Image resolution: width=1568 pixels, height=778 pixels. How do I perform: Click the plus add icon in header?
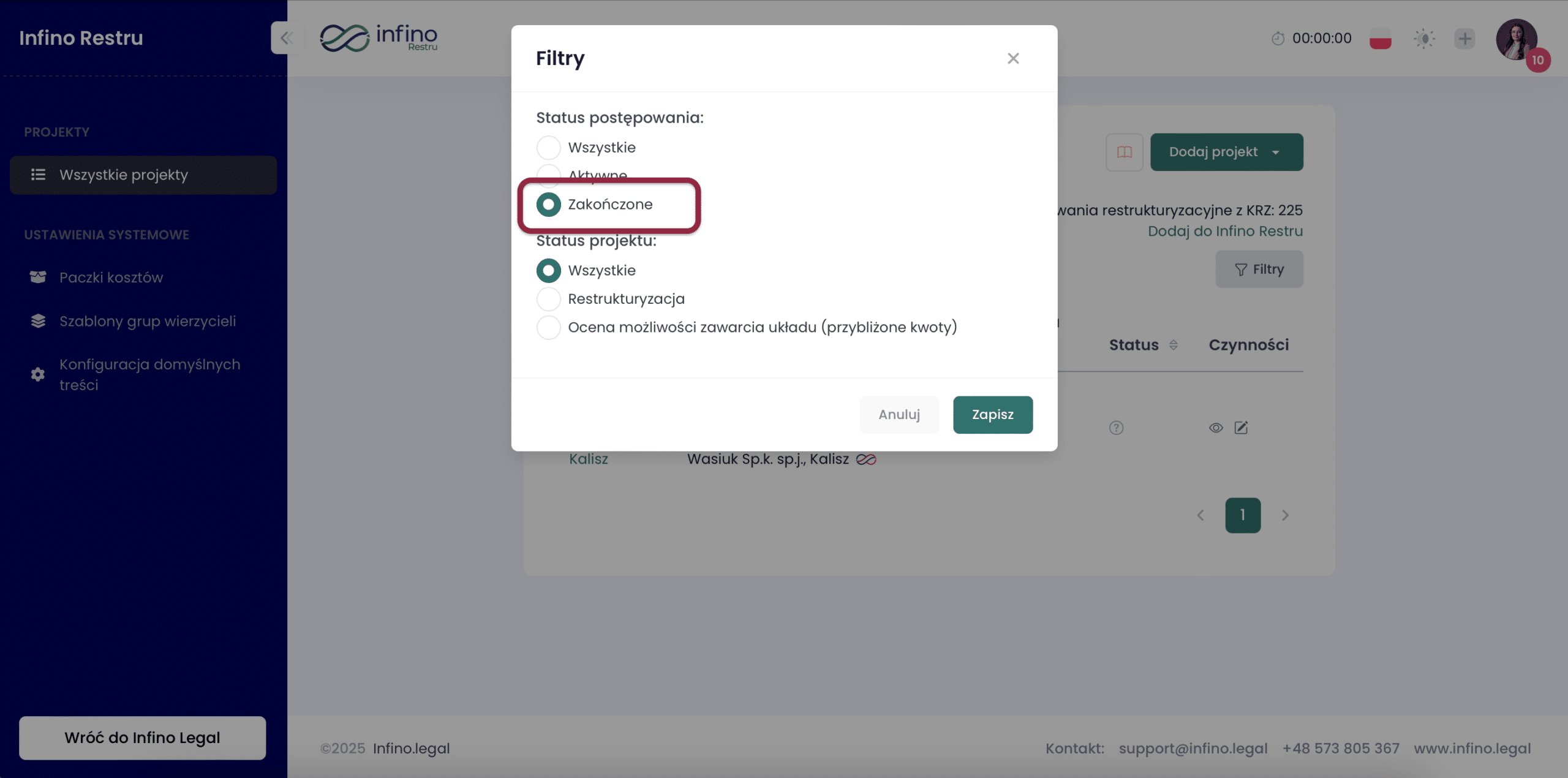[1465, 39]
